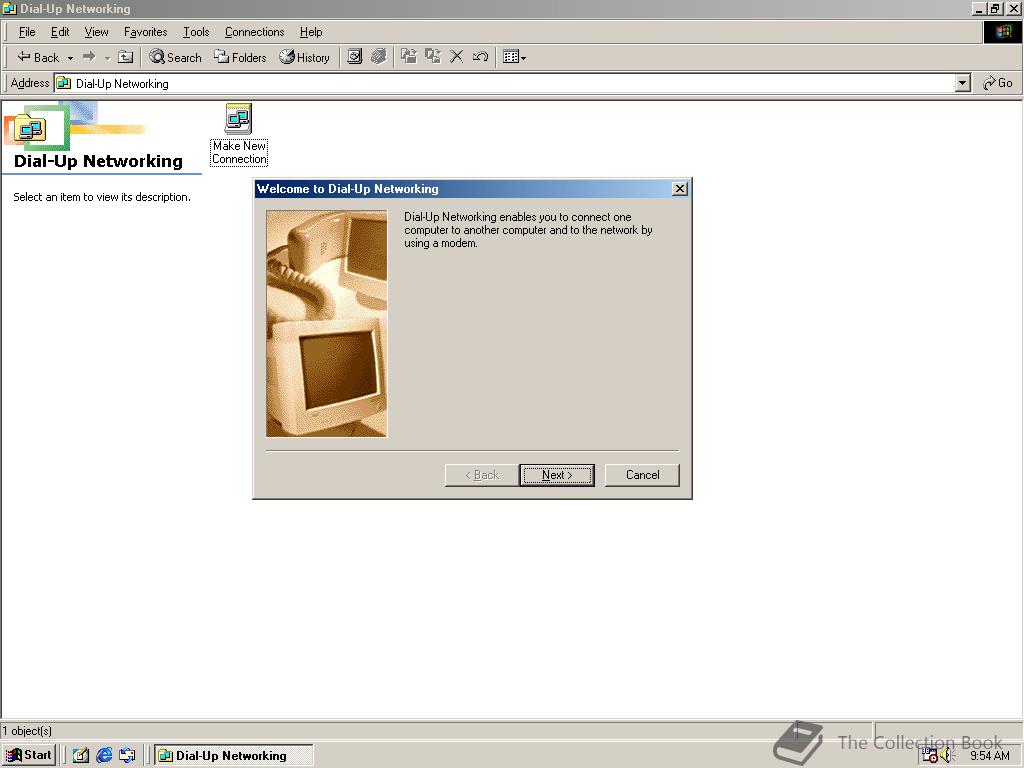Click the 9:54 AM system clock

990,756
